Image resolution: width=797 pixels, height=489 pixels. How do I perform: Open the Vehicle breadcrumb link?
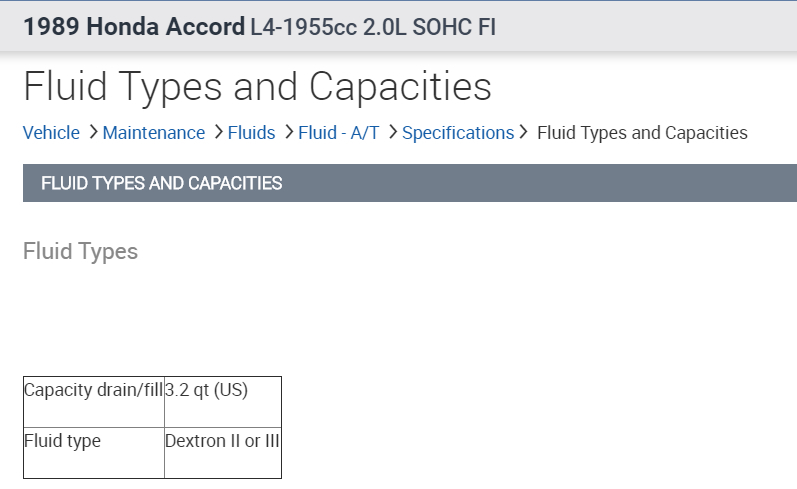coord(51,133)
